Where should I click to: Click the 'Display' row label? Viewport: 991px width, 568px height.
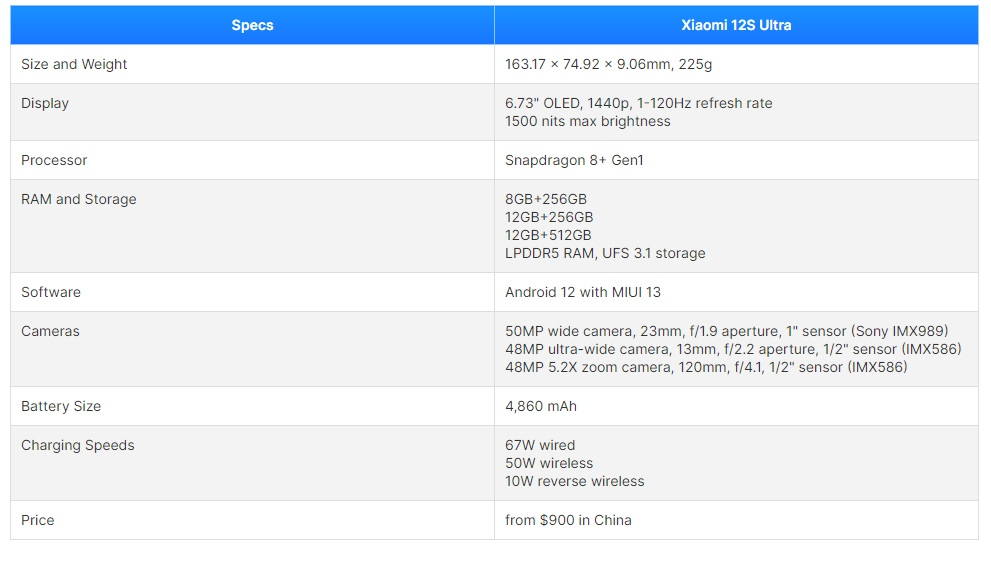[x=45, y=104]
